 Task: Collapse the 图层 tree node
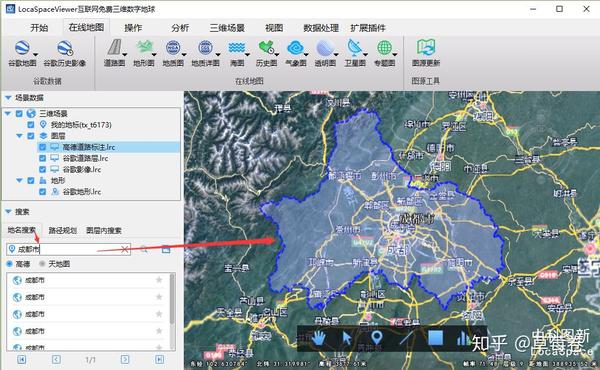coord(20,136)
